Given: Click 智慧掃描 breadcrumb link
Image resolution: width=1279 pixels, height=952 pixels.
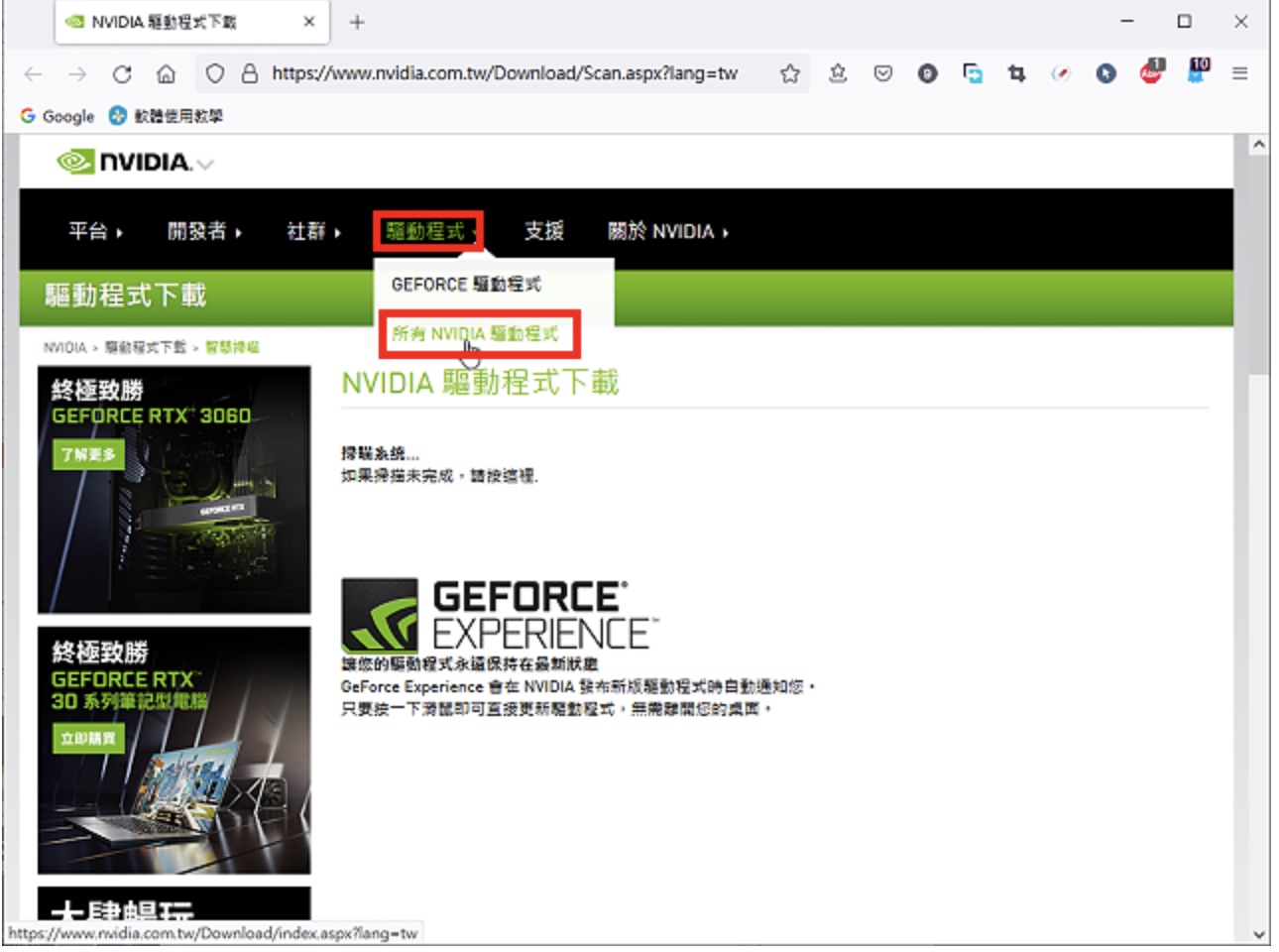Looking at the screenshot, I should pos(232,347).
